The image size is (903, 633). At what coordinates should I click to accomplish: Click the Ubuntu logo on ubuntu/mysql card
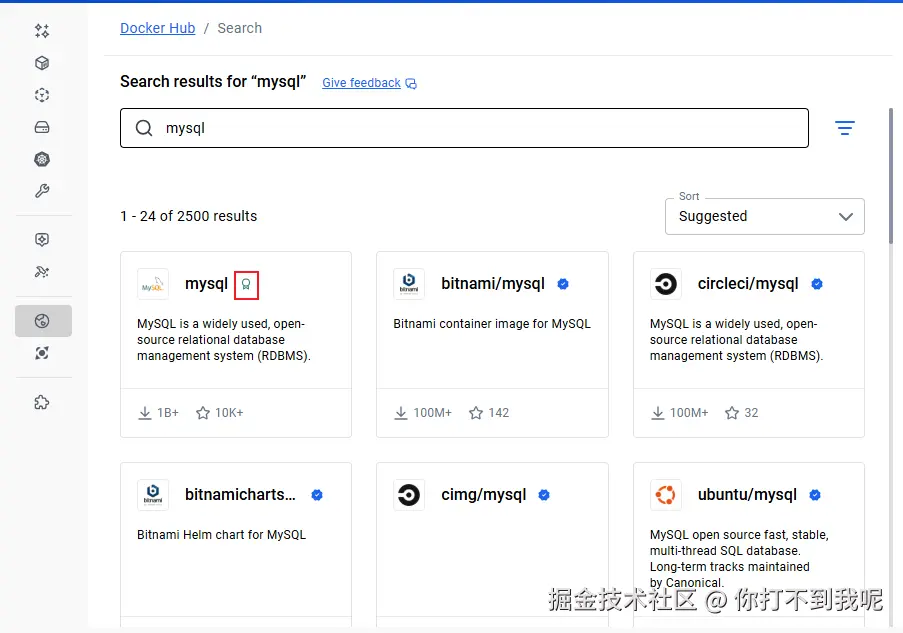[x=666, y=495]
